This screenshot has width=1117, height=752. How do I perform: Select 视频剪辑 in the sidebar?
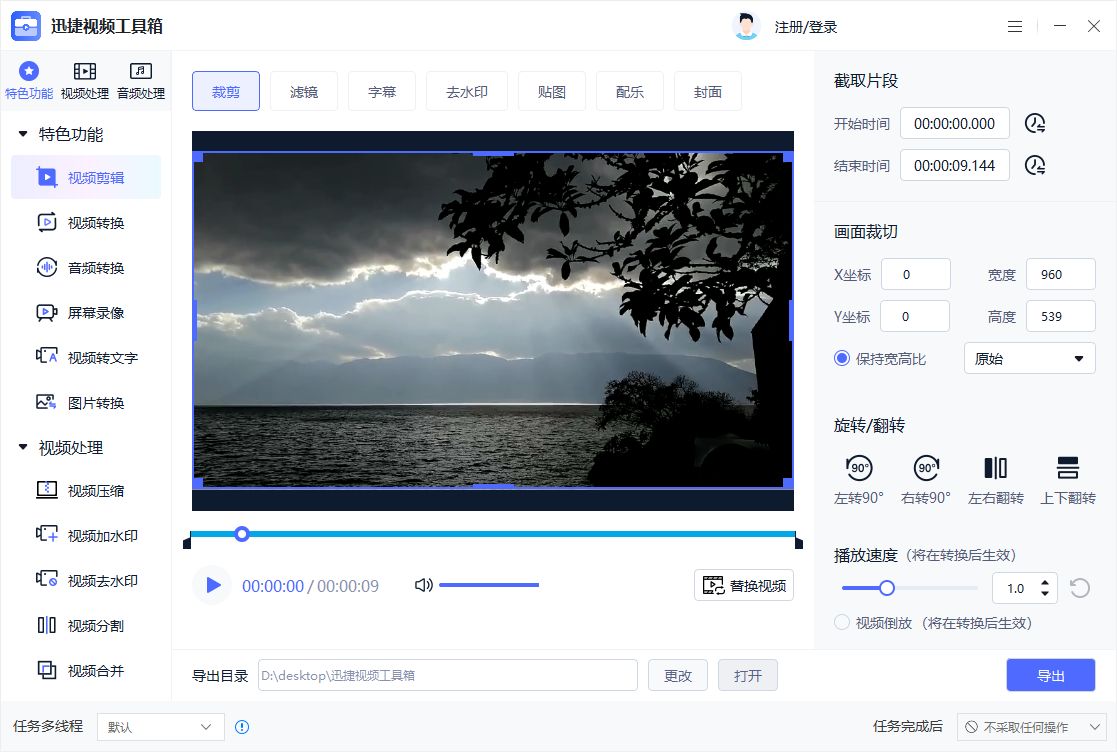click(x=86, y=177)
